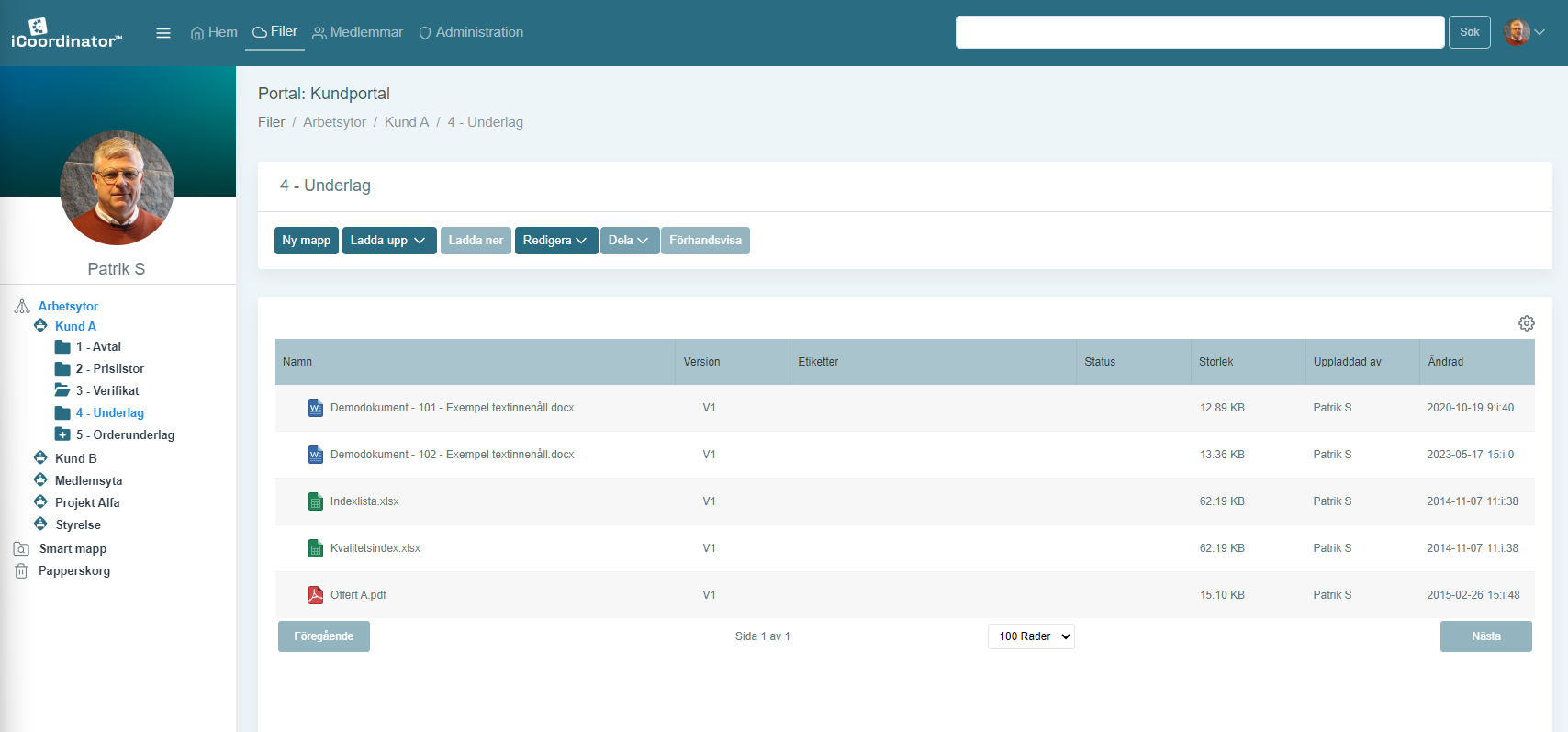Click the Ladda ner button
The width and height of the screenshot is (1568, 732).
[476, 241]
